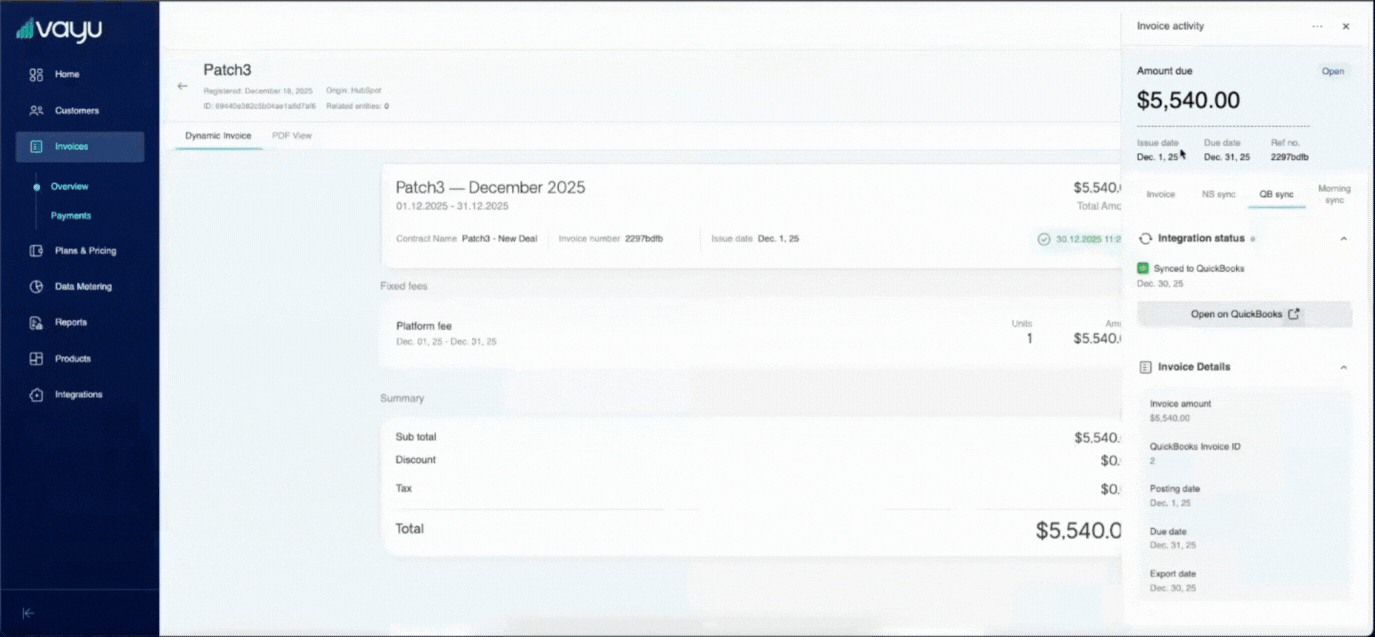Open the Payments submenu item

point(71,216)
